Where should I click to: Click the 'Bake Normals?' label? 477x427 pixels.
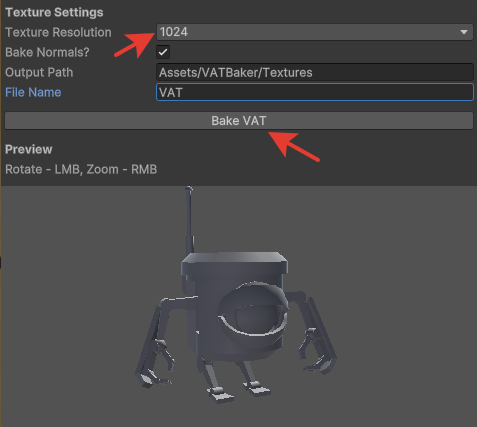point(47,52)
